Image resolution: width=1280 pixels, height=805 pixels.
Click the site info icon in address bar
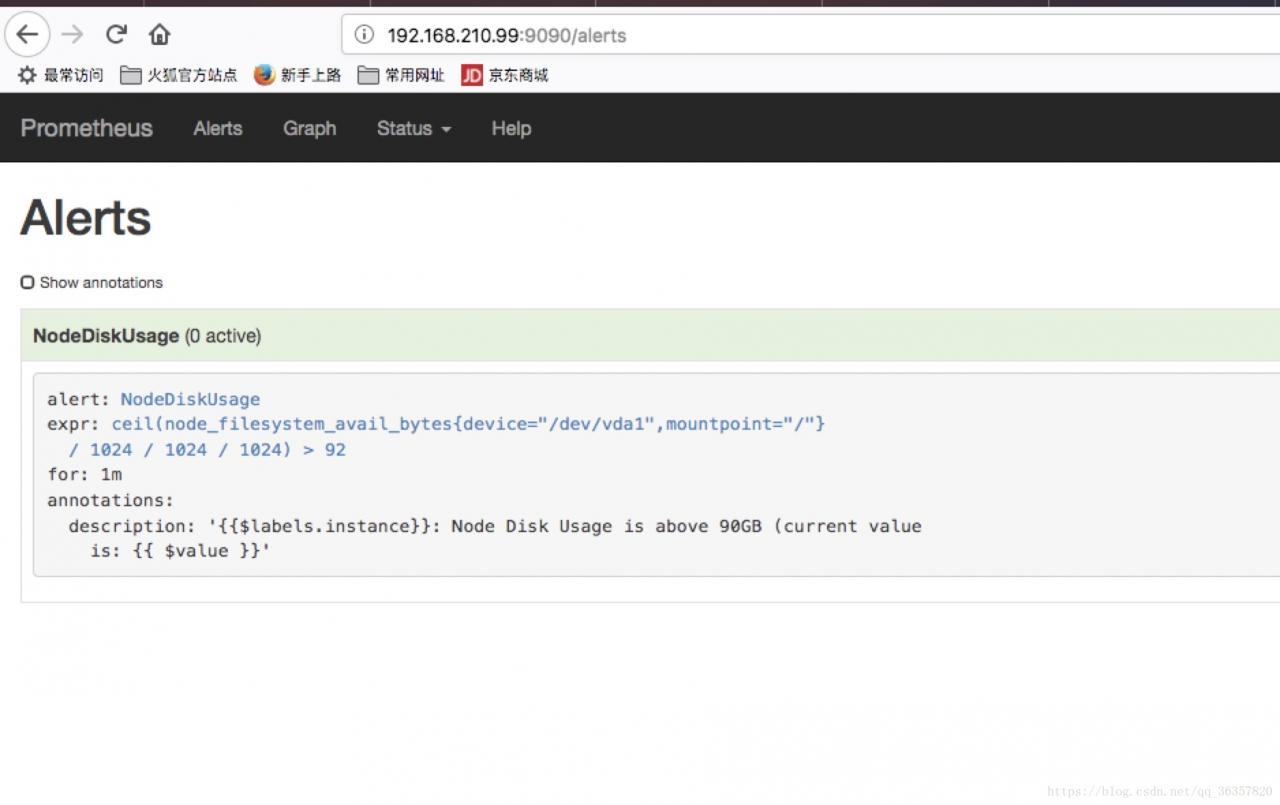(x=364, y=35)
